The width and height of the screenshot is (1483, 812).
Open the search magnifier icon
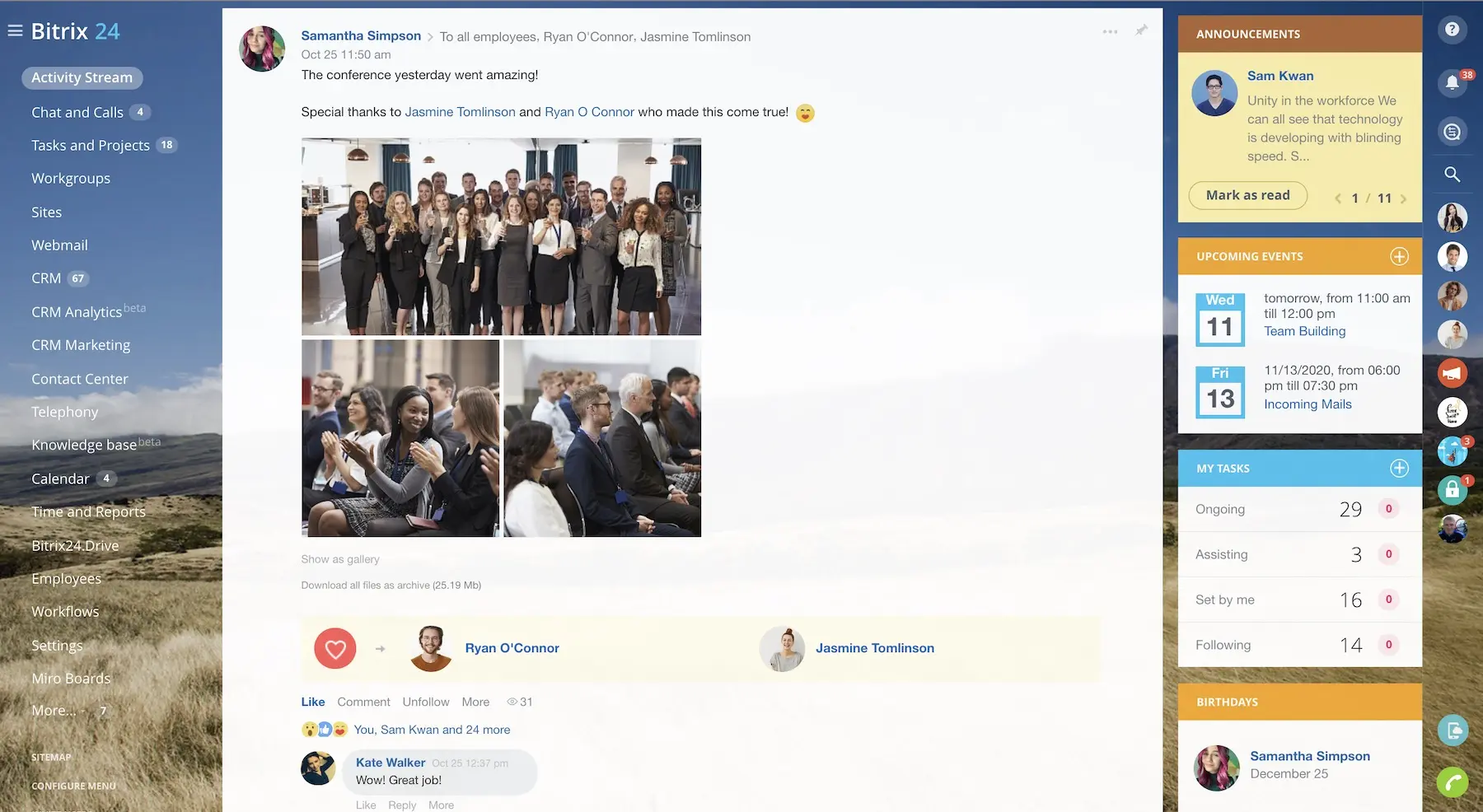coord(1452,175)
